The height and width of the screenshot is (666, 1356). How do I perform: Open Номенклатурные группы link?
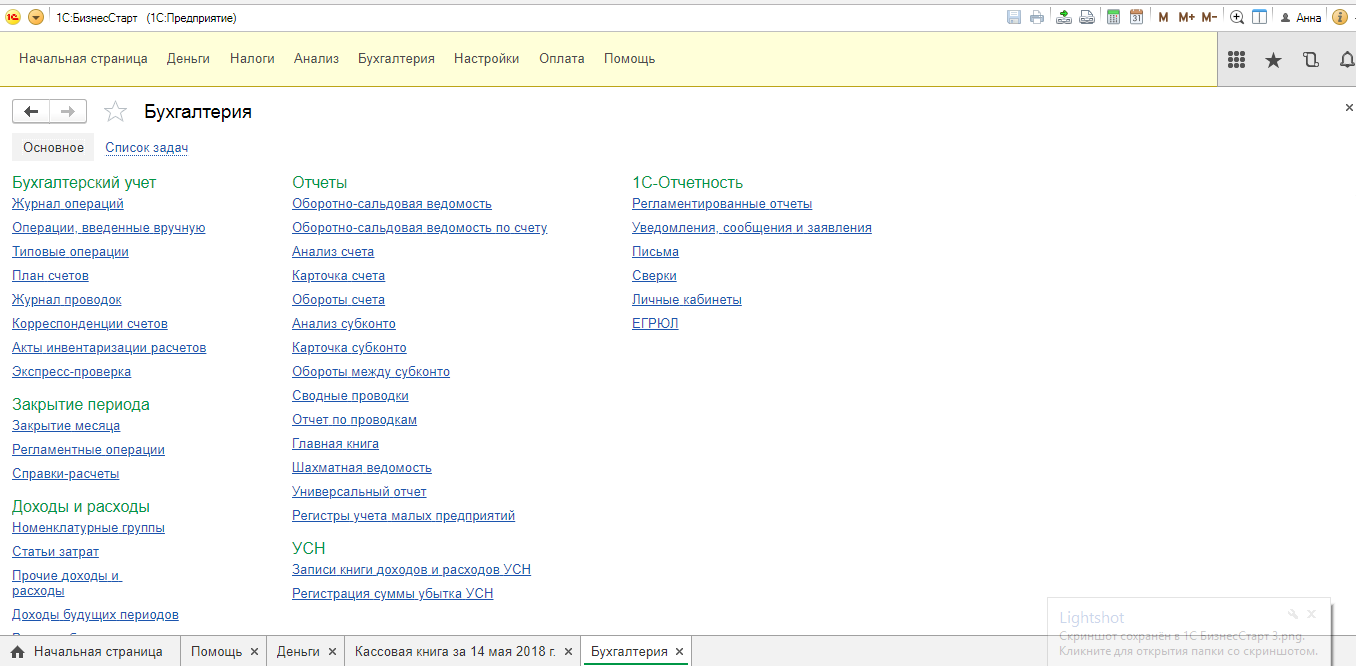pyautogui.click(x=88, y=527)
